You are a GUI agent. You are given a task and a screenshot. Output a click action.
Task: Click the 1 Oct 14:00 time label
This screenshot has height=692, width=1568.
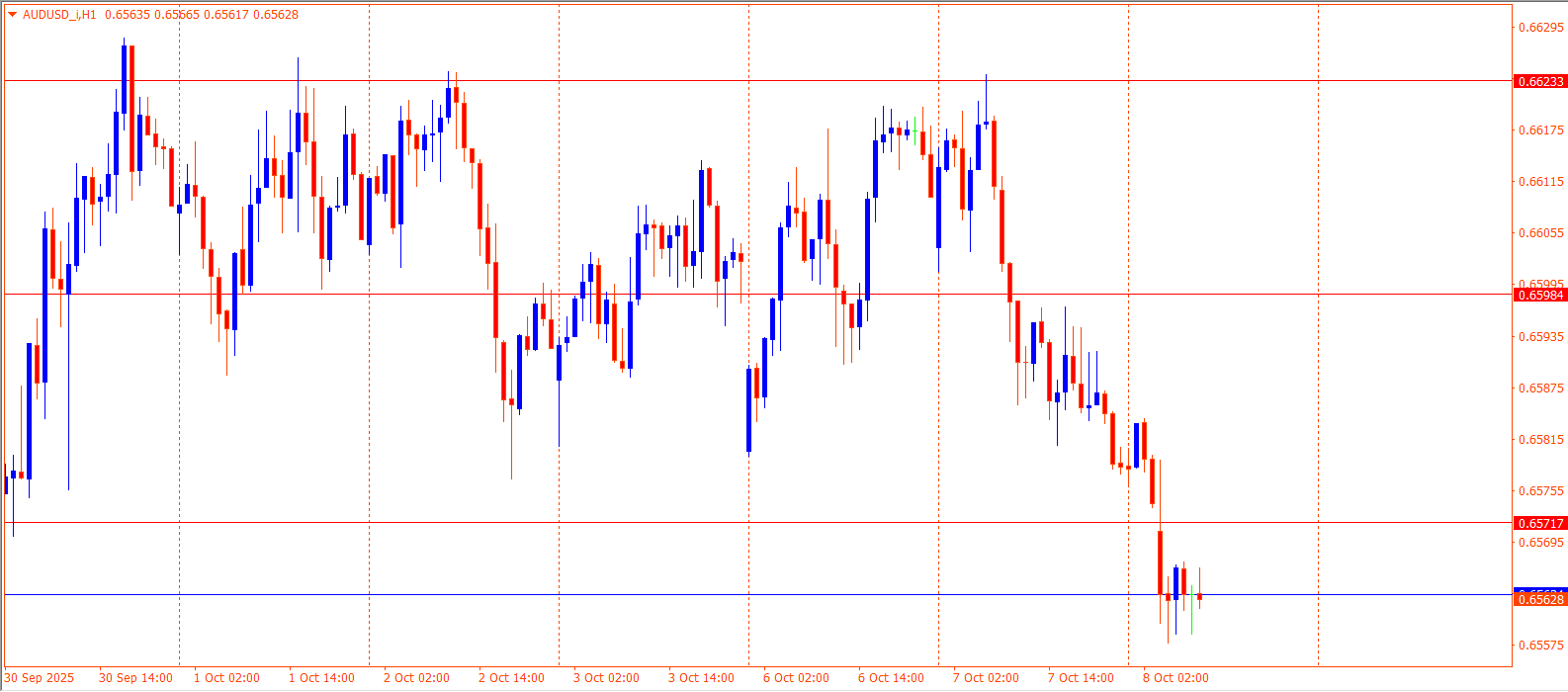click(x=321, y=678)
